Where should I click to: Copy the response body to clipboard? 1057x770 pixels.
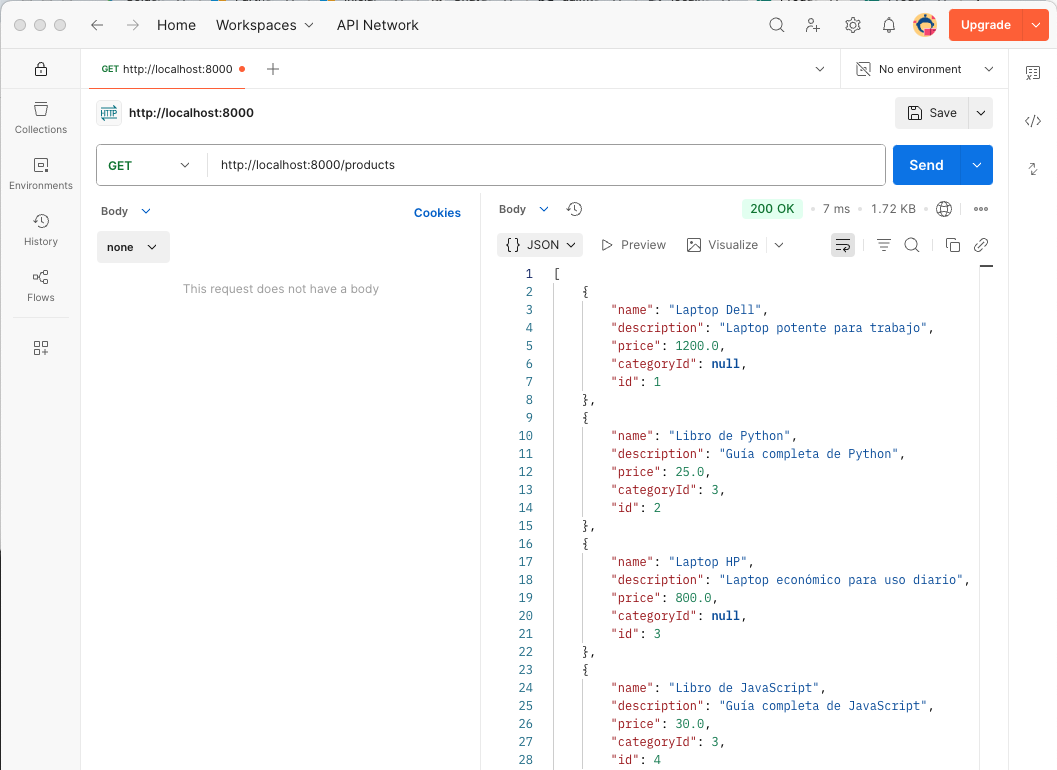click(953, 245)
